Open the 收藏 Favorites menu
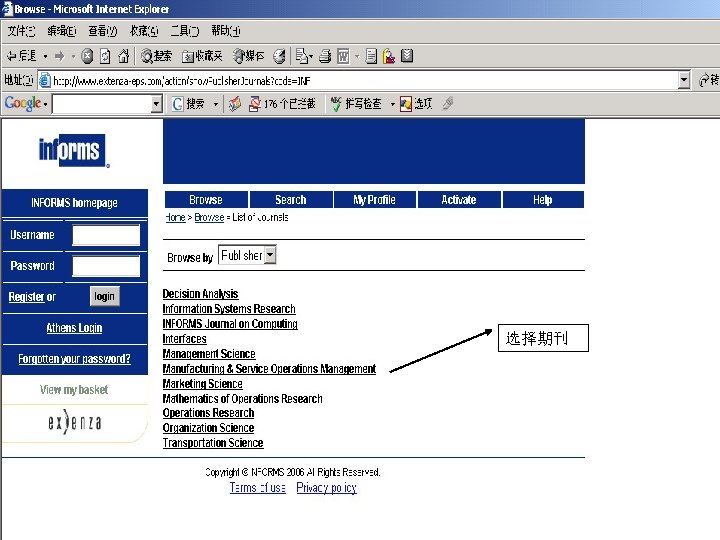Screen dimensions: 720x540 coord(144,31)
